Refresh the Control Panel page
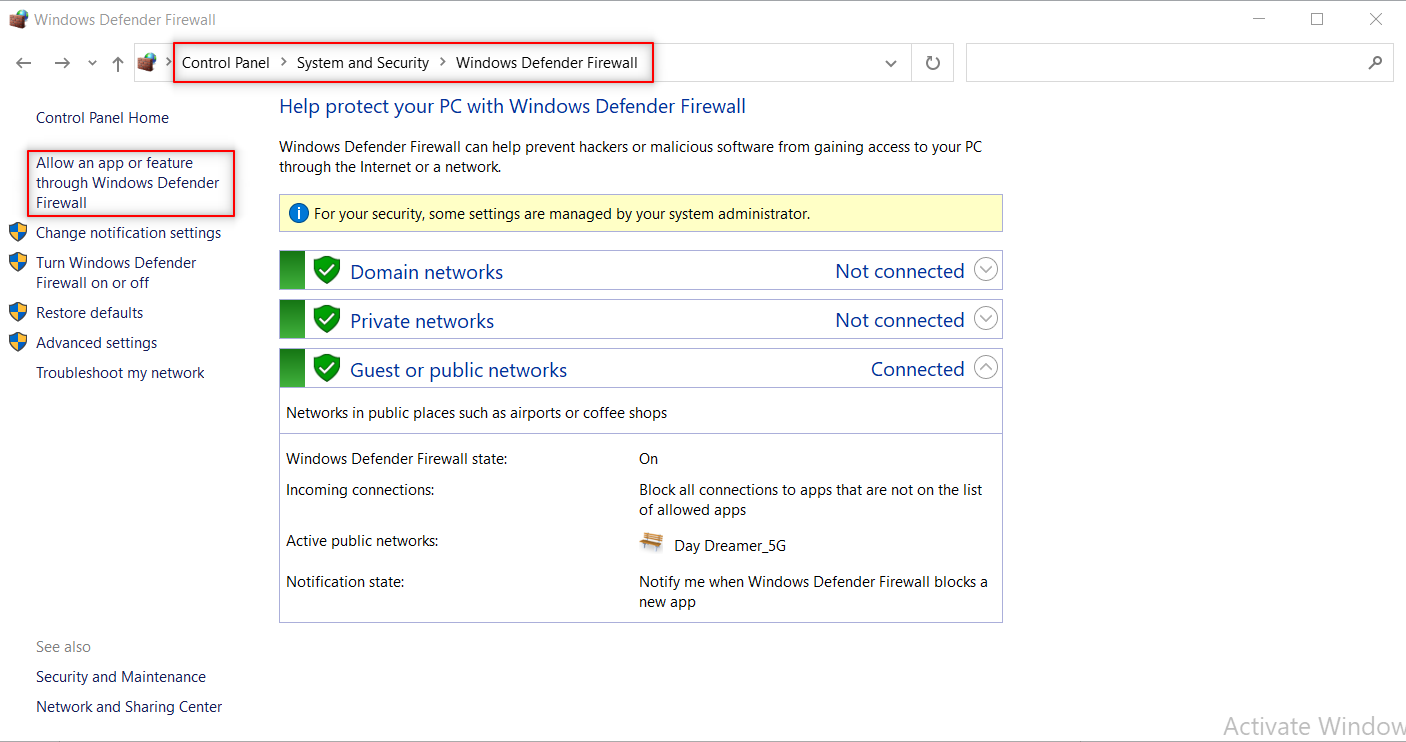The image size is (1406, 742). [x=933, y=63]
